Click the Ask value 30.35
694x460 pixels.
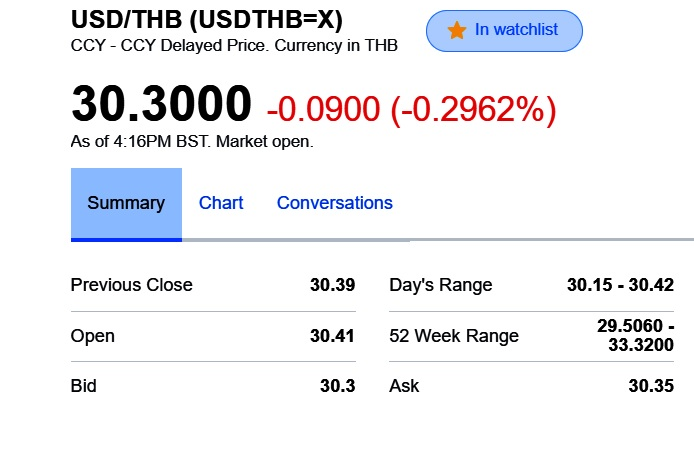[650, 386]
